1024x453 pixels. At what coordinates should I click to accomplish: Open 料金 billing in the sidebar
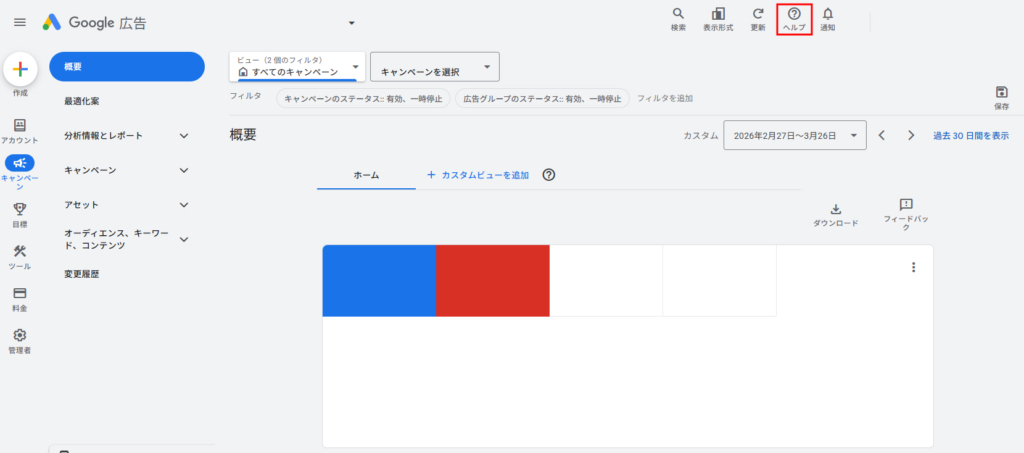(x=20, y=294)
